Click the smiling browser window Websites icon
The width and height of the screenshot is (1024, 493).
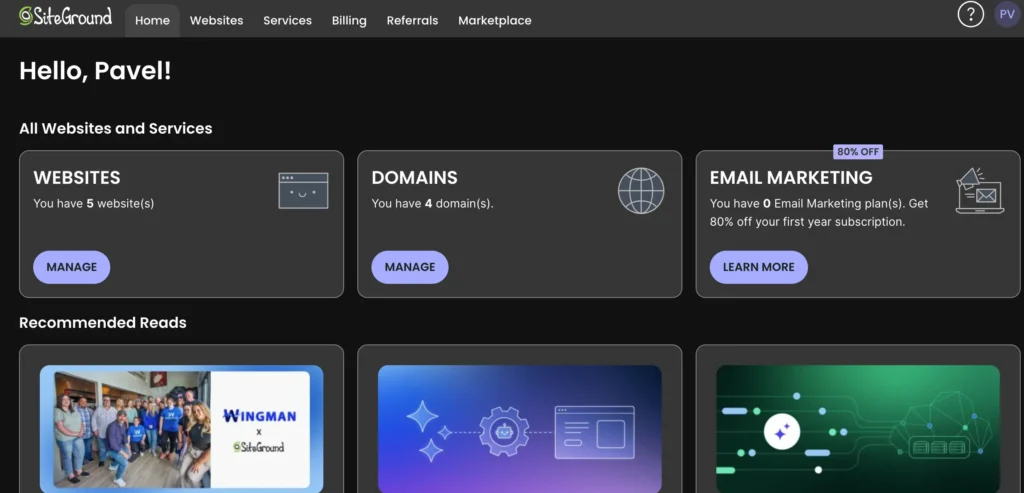[x=303, y=191]
